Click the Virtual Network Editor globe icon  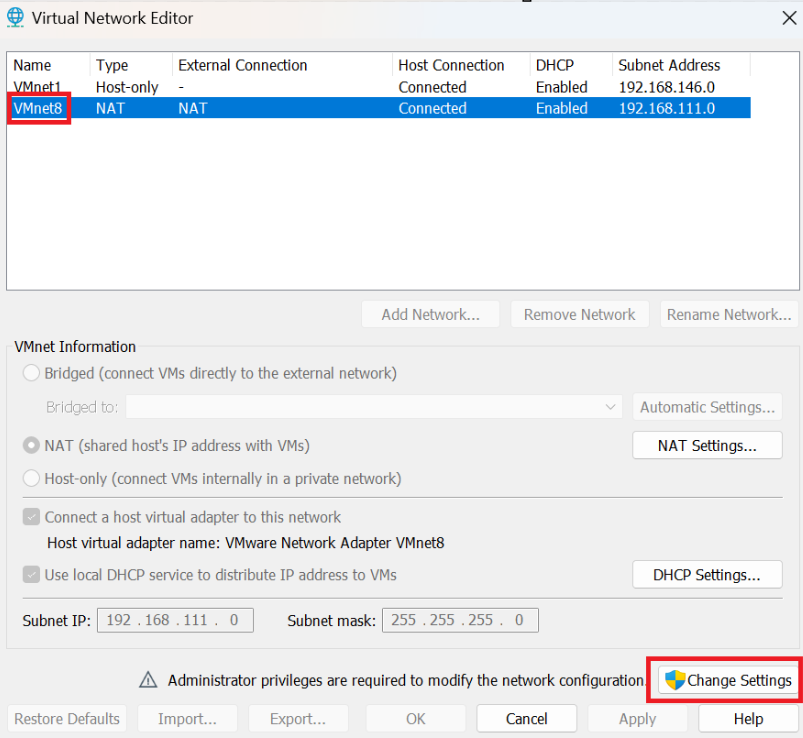coord(15,17)
